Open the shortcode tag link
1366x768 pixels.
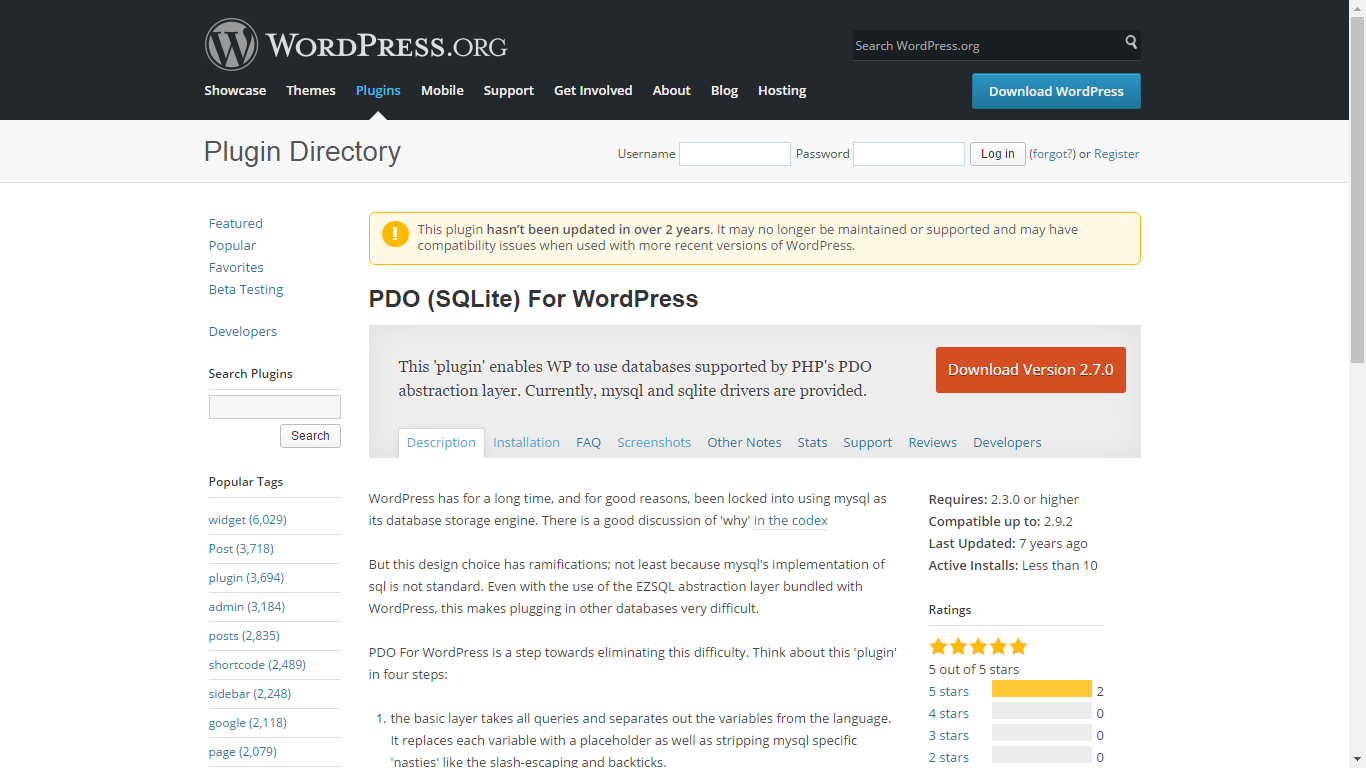[x=257, y=665]
